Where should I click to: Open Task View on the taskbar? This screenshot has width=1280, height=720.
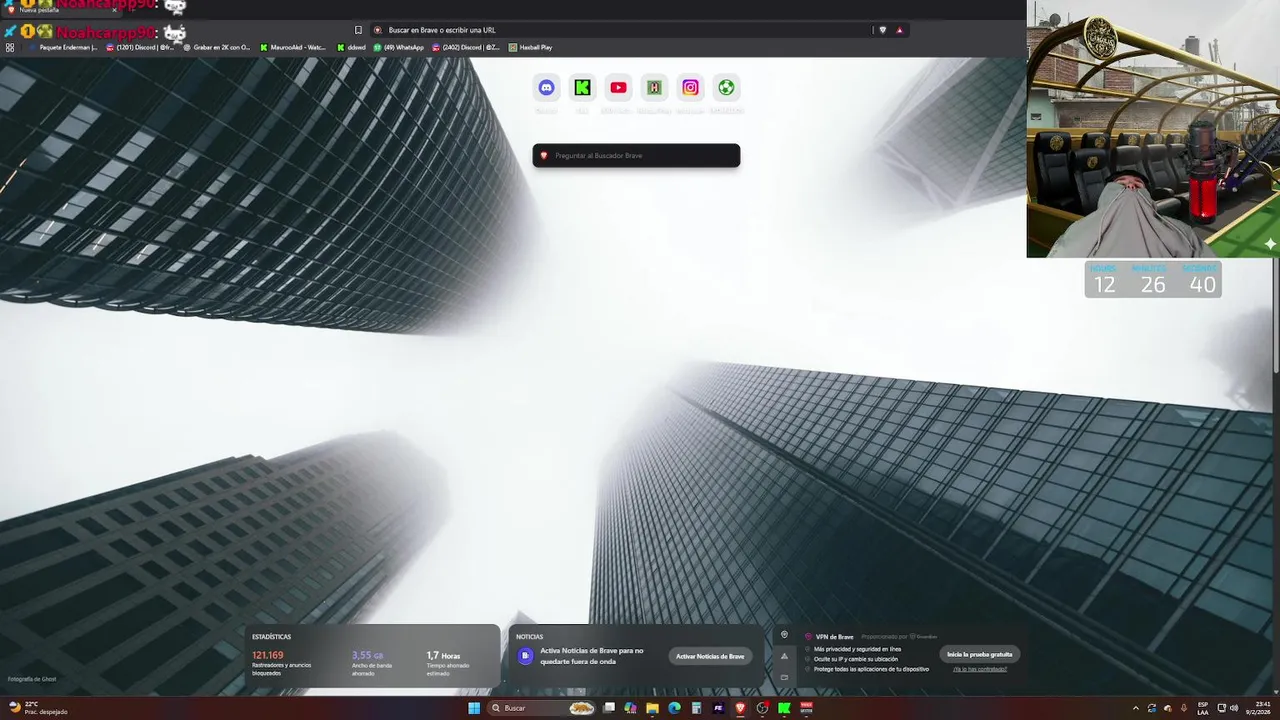click(609, 708)
